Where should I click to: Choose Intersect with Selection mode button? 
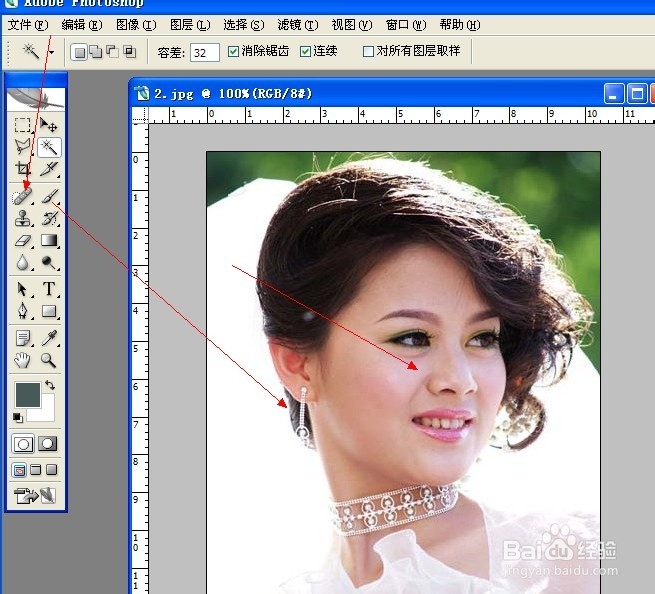pyautogui.click(x=129, y=52)
